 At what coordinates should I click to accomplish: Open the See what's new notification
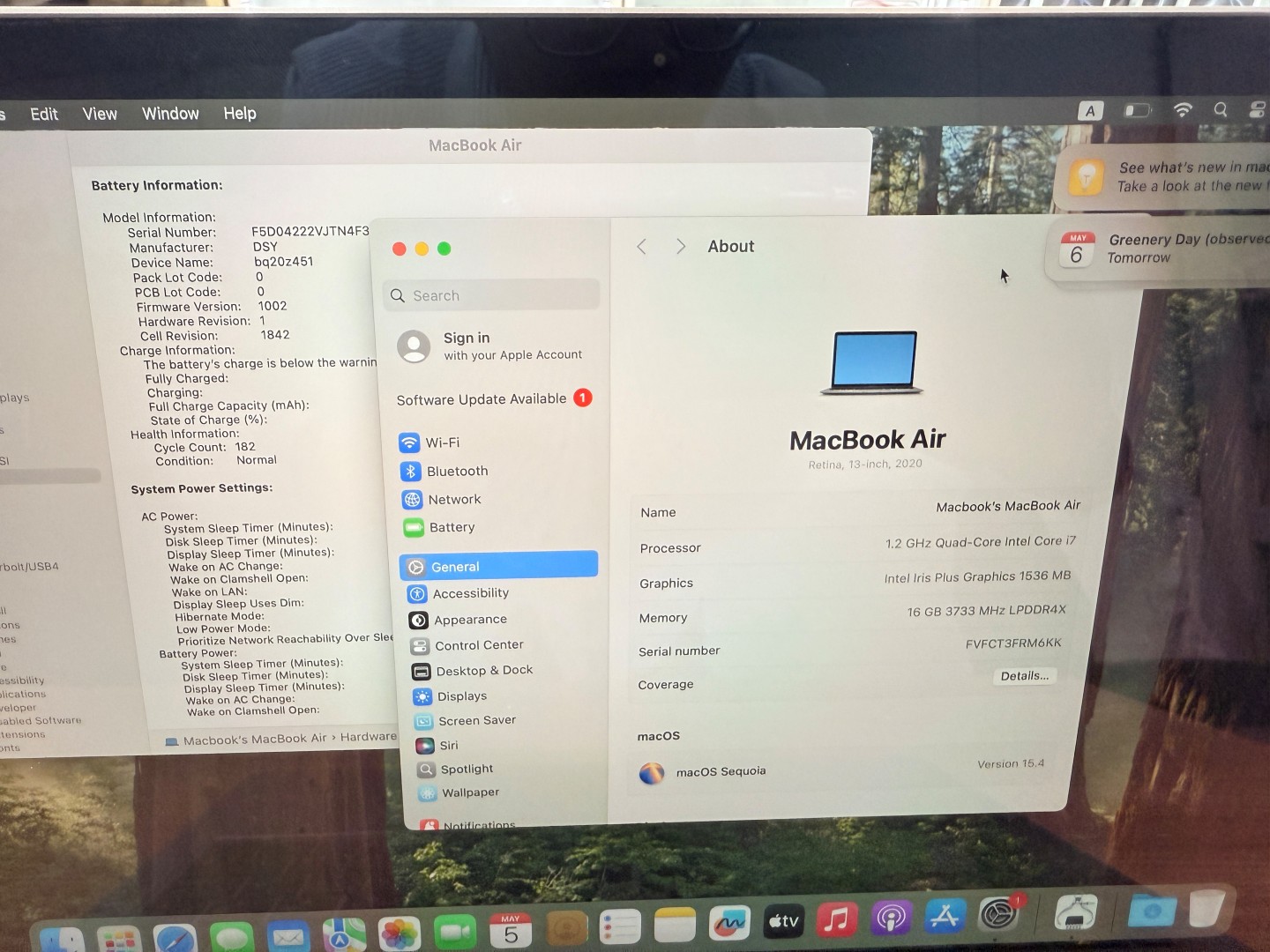click(1164, 177)
